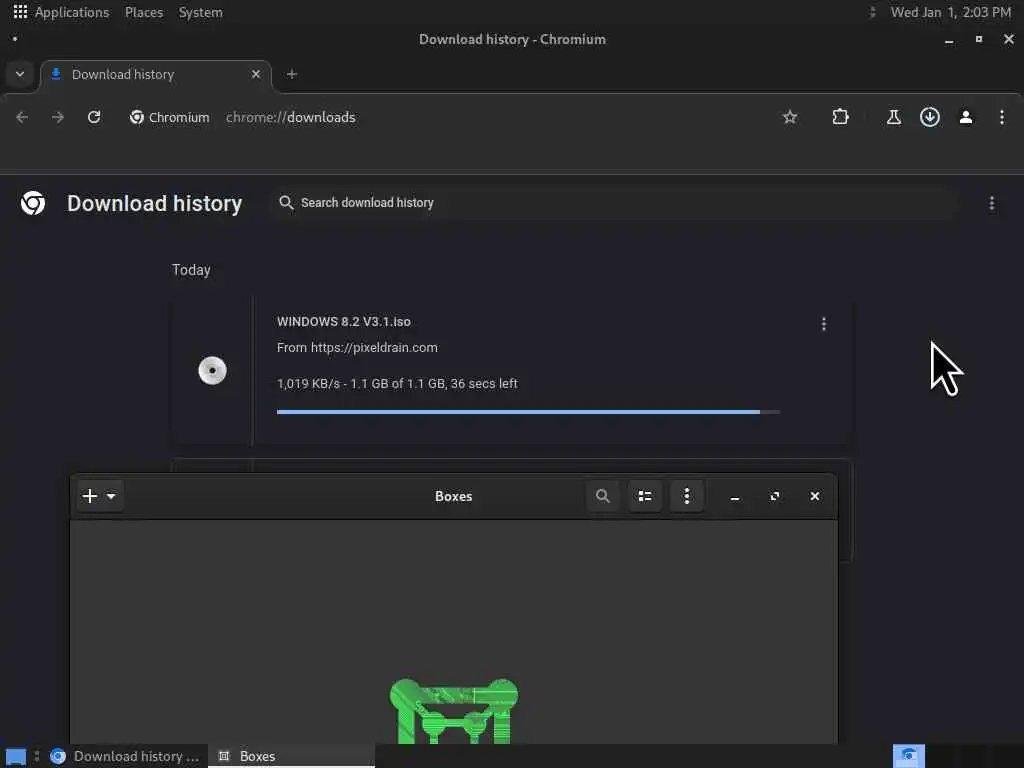The height and width of the screenshot is (768, 1024).
Task: Click the clock showing Wed Jan 1, 2:03 PM
Action: click(950, 12)
